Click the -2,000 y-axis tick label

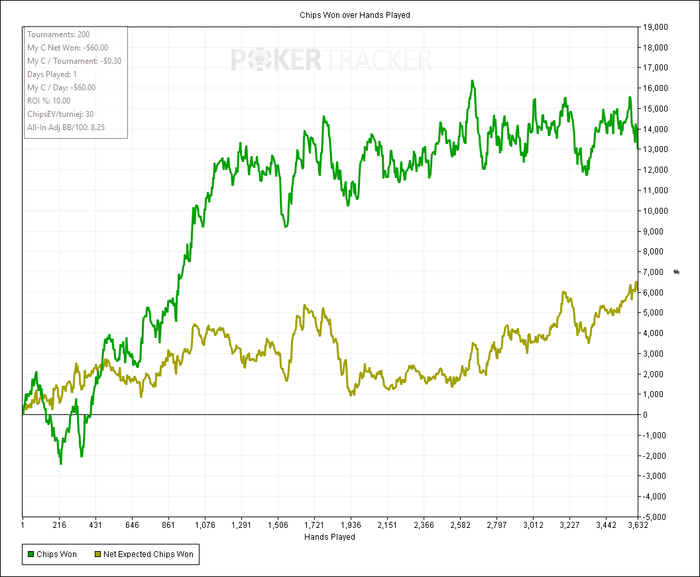pos(654,456)
